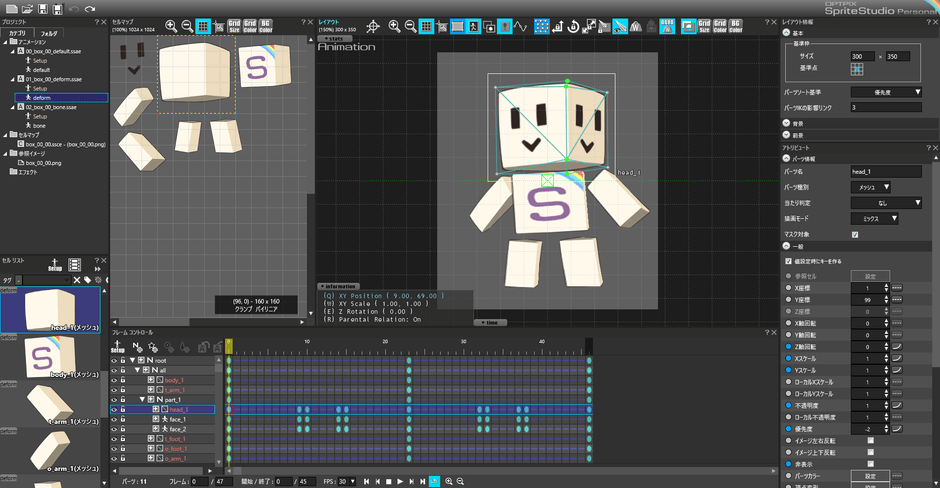This screenshot has width=940, height=488.
Task: Toggle the mask target checkbox
Action: pos(854,235)
